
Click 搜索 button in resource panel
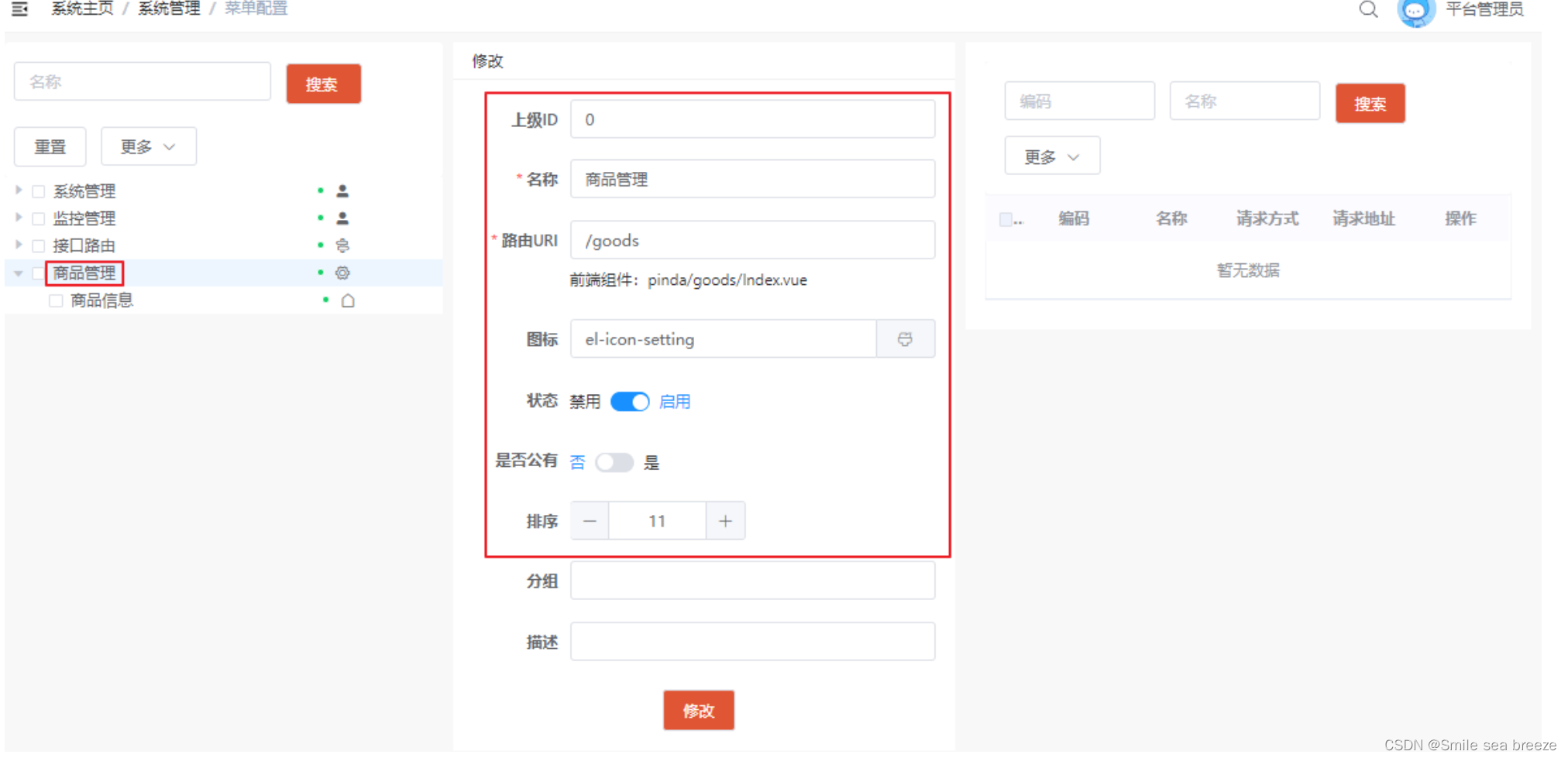click(1370, 103)
